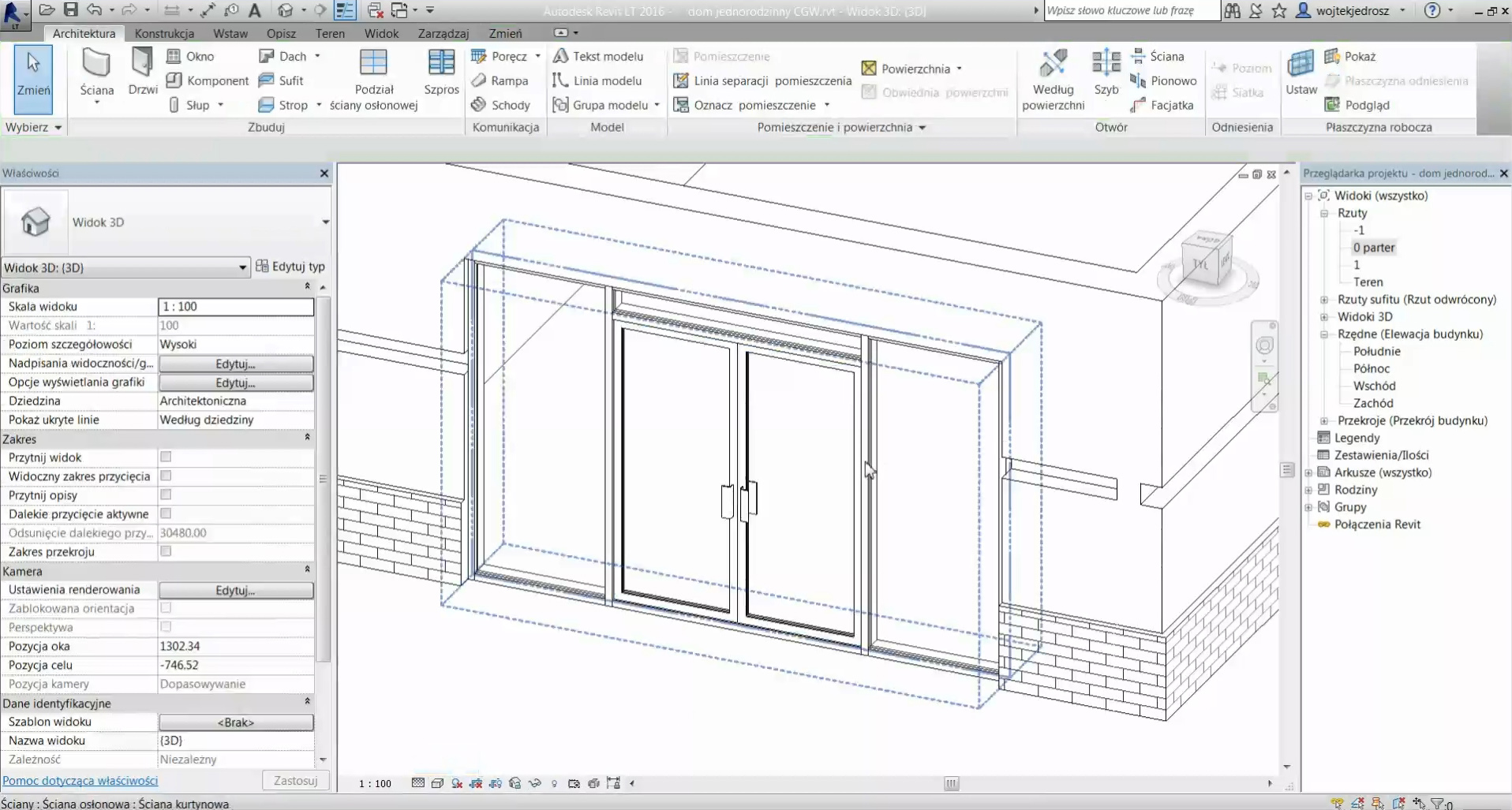The height and width of the screenshot is (810, 1512).
Task: Click the Skala widoku input field
Action: click(x=236, y=307)
